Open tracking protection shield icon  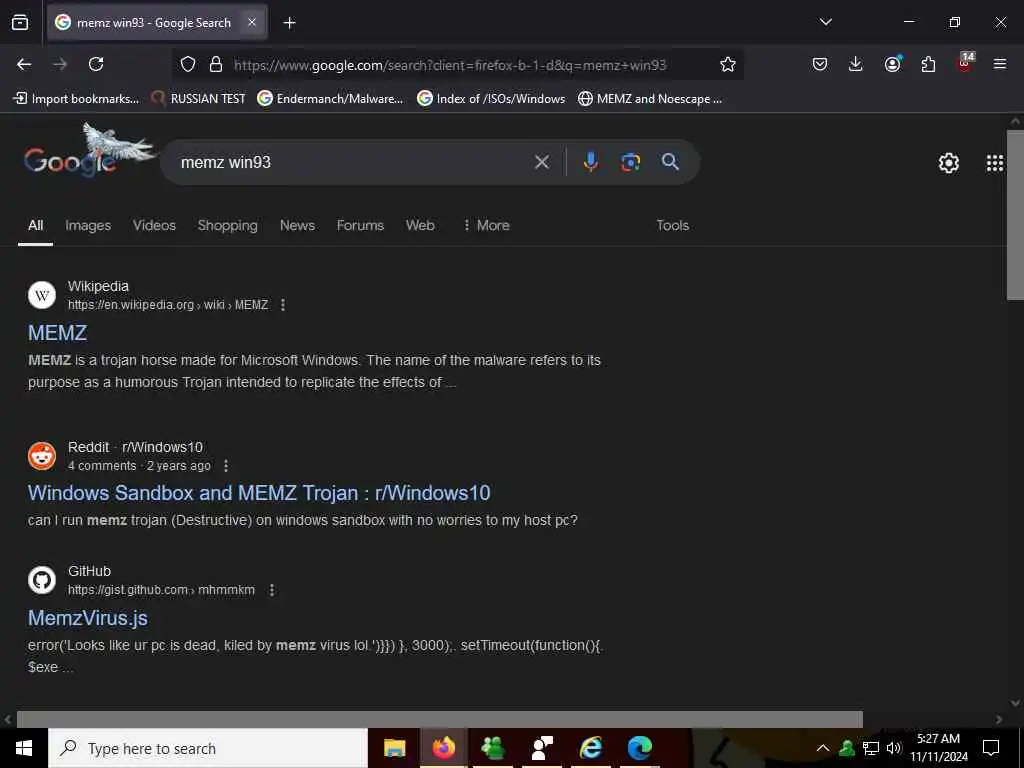click(188, 65)
